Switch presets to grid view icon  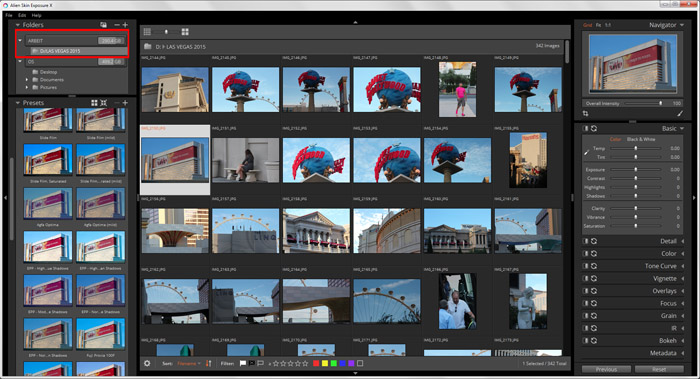pyautogui.click(x=94, y=103)
